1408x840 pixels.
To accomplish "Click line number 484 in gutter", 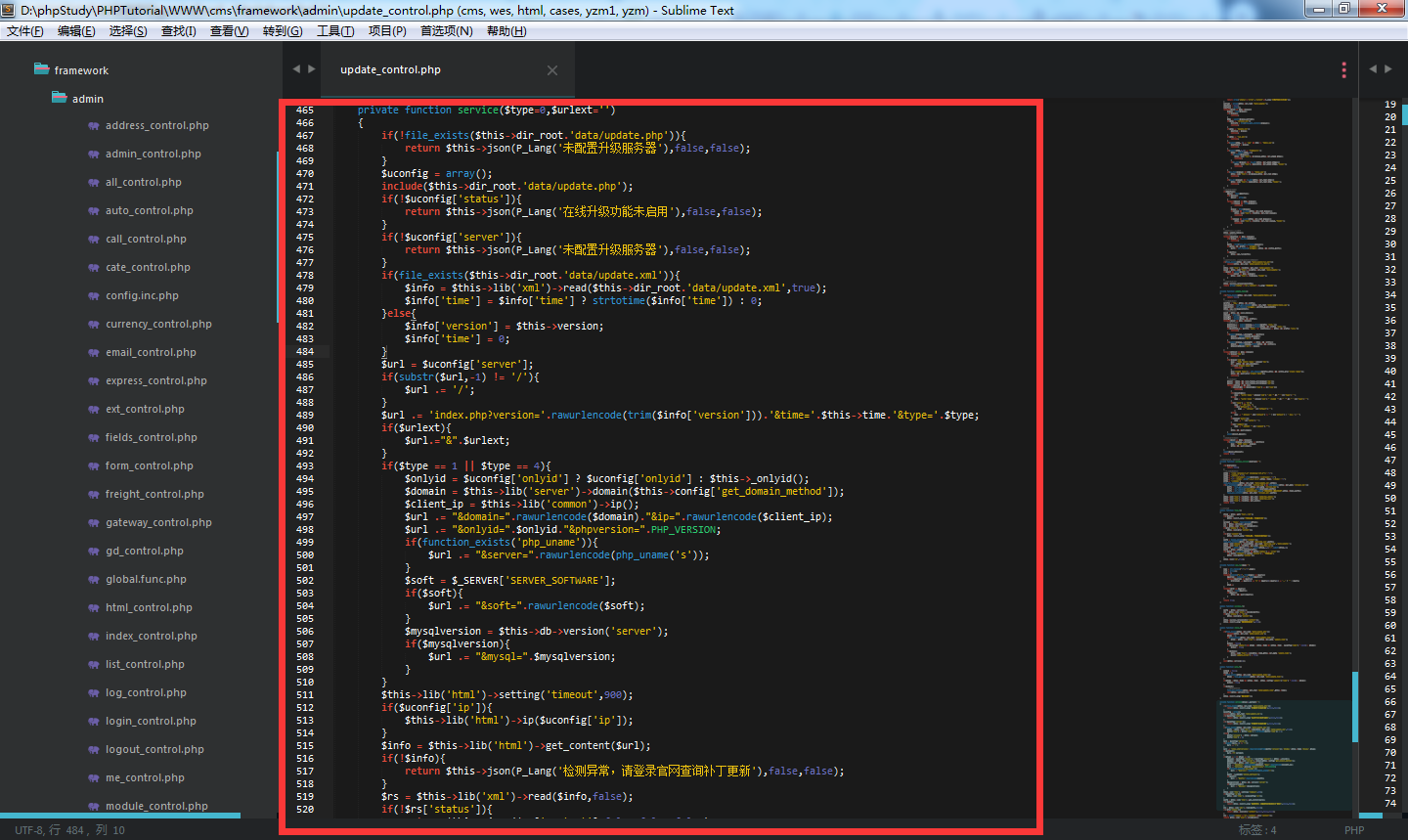I will pyautogui.click(x=305, y=351).
